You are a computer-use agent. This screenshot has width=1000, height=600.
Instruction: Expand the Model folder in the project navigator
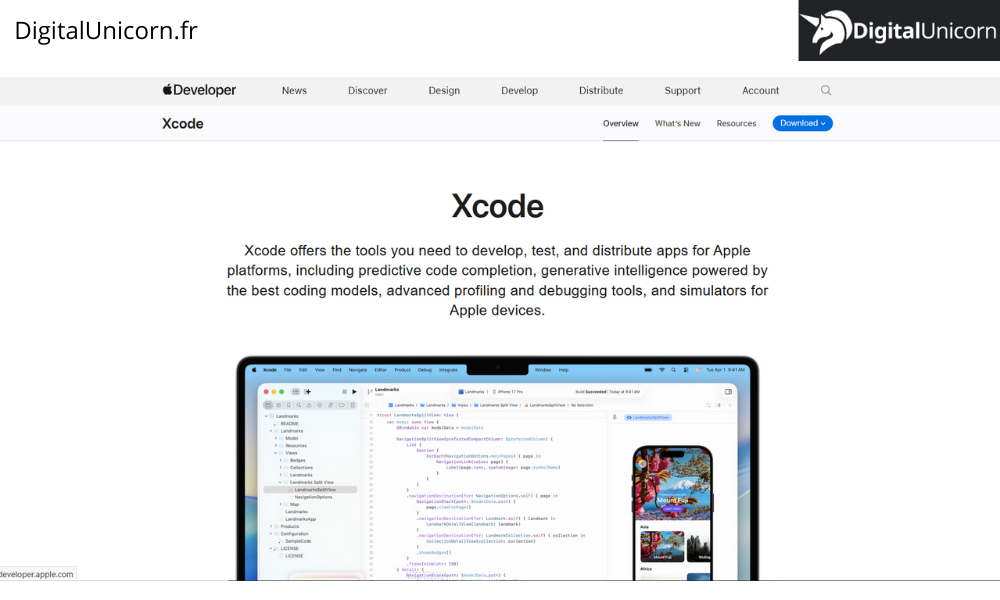tap(275, 438)
